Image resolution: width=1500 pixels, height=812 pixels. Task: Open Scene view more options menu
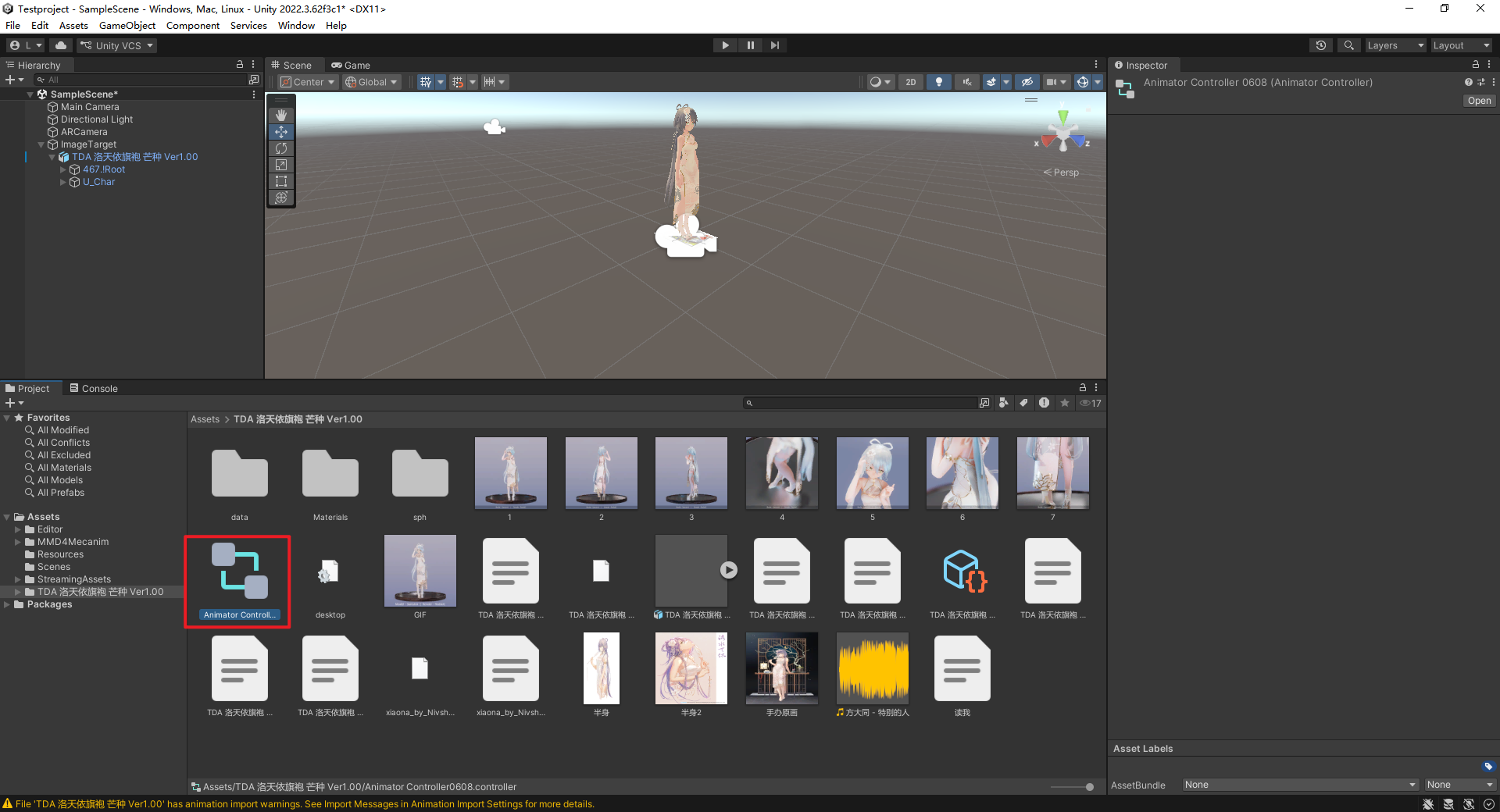(x=1096, y=65)
